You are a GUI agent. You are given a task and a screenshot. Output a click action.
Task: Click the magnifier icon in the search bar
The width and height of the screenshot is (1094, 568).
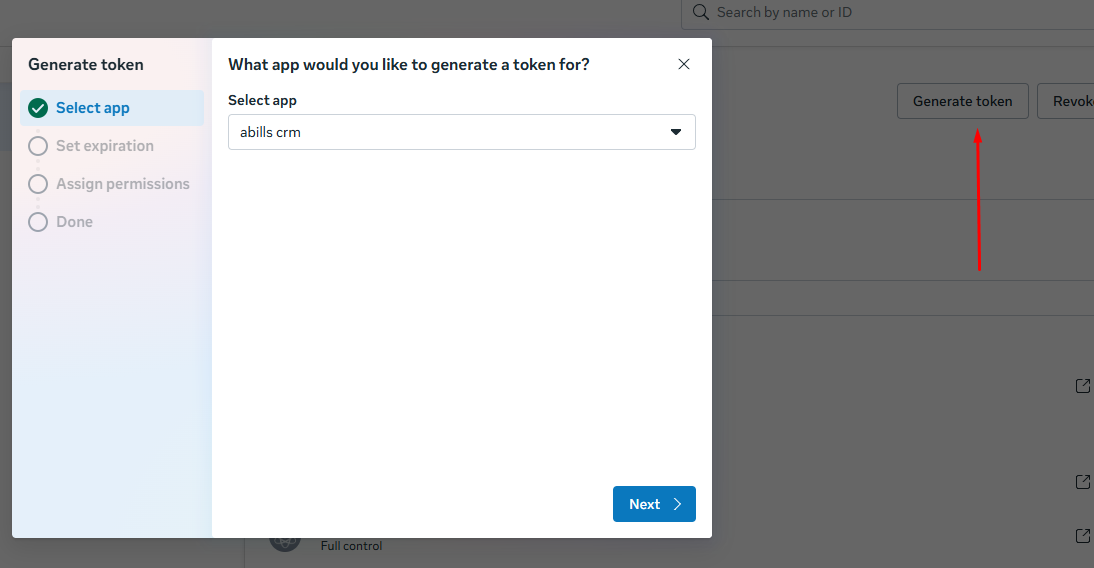tap(700, 13)
